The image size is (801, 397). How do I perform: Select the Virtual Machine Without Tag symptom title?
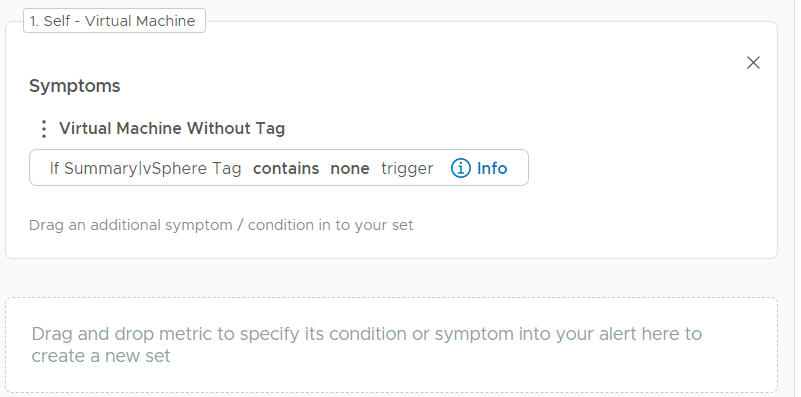point(172,128)
